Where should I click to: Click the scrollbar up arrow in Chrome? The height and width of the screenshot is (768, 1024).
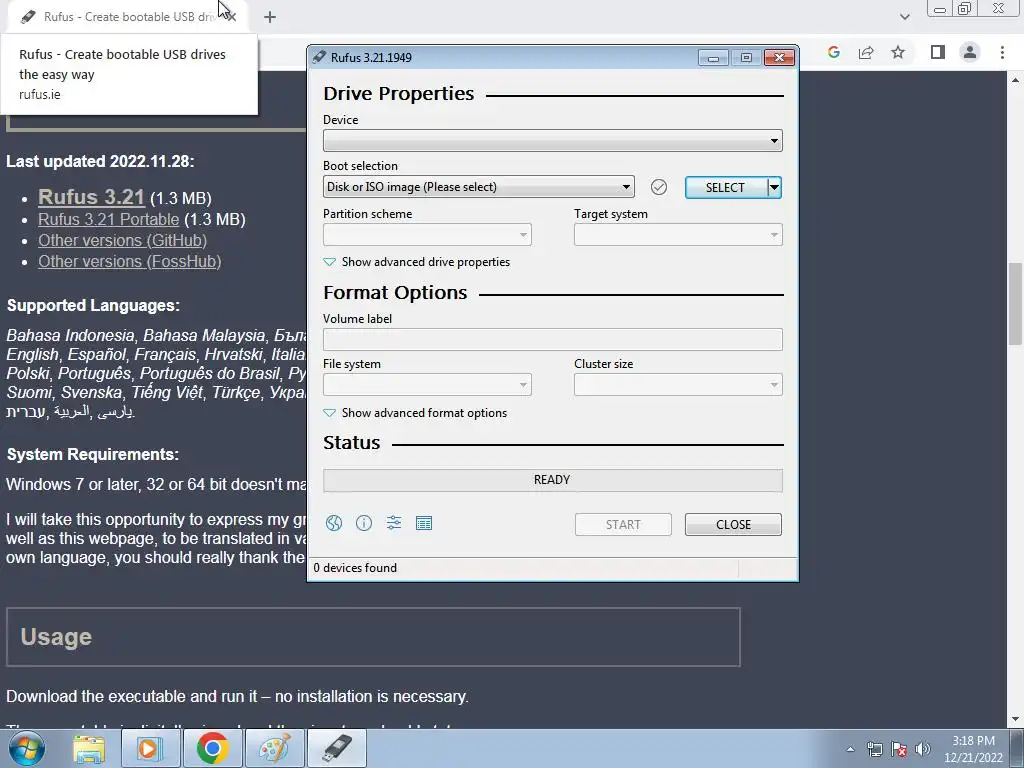(x=1016, y=80)
